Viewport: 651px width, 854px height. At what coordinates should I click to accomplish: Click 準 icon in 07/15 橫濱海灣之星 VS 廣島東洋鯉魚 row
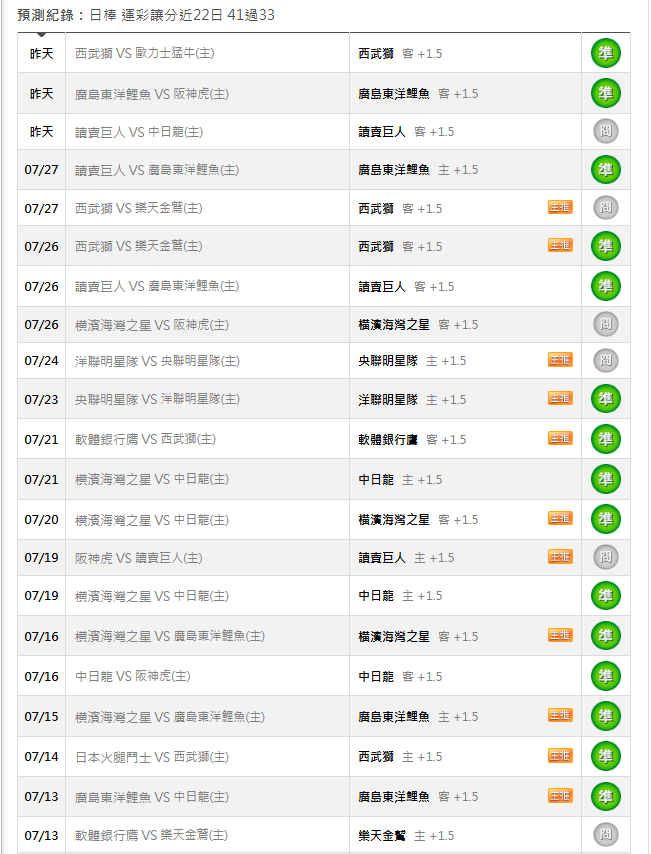(x=606, y=716)
